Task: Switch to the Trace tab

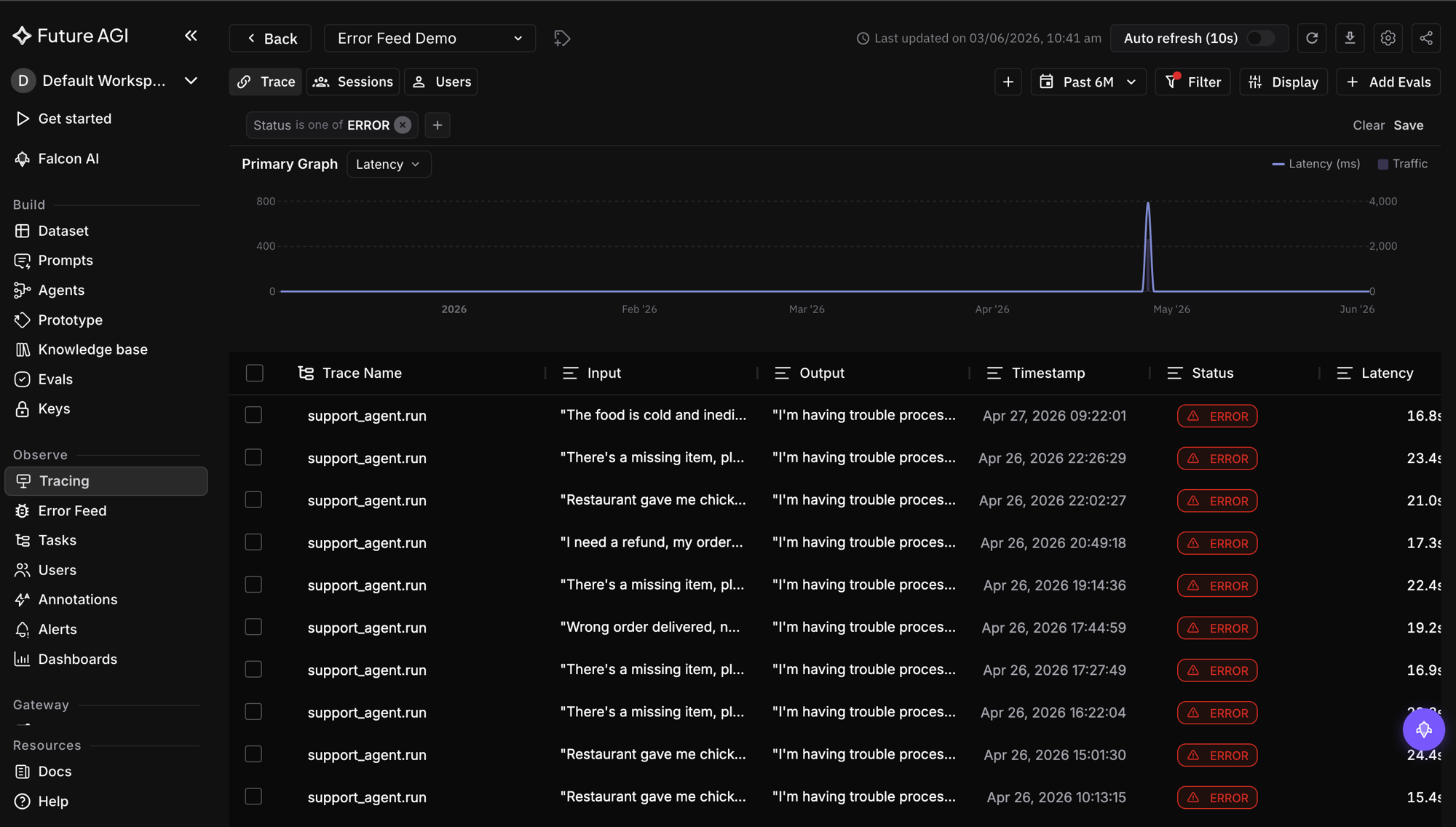Action: [266, 82]
